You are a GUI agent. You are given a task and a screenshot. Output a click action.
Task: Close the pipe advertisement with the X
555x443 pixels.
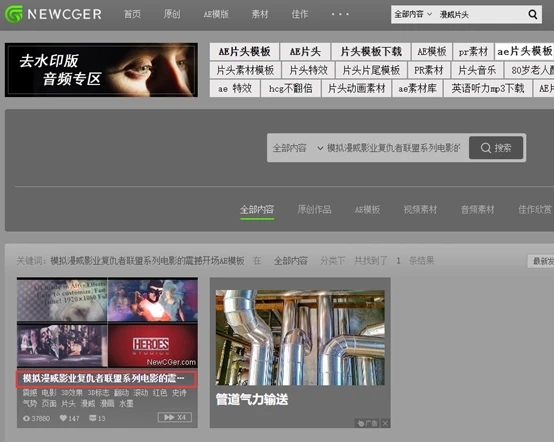coord(385,423)
